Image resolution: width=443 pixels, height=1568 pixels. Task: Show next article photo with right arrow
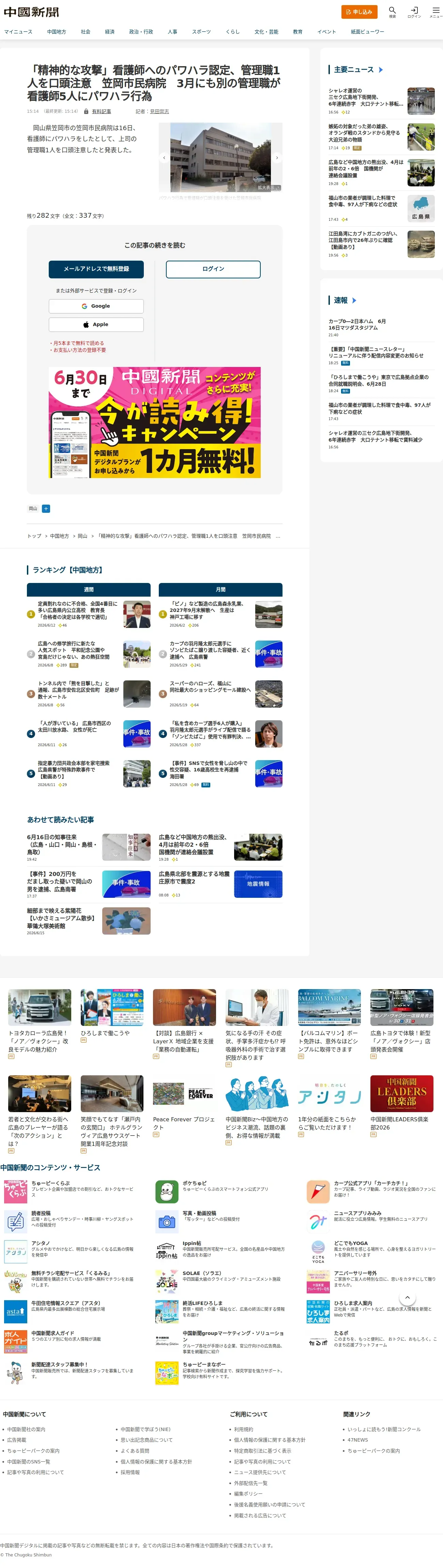click(277, 158)
